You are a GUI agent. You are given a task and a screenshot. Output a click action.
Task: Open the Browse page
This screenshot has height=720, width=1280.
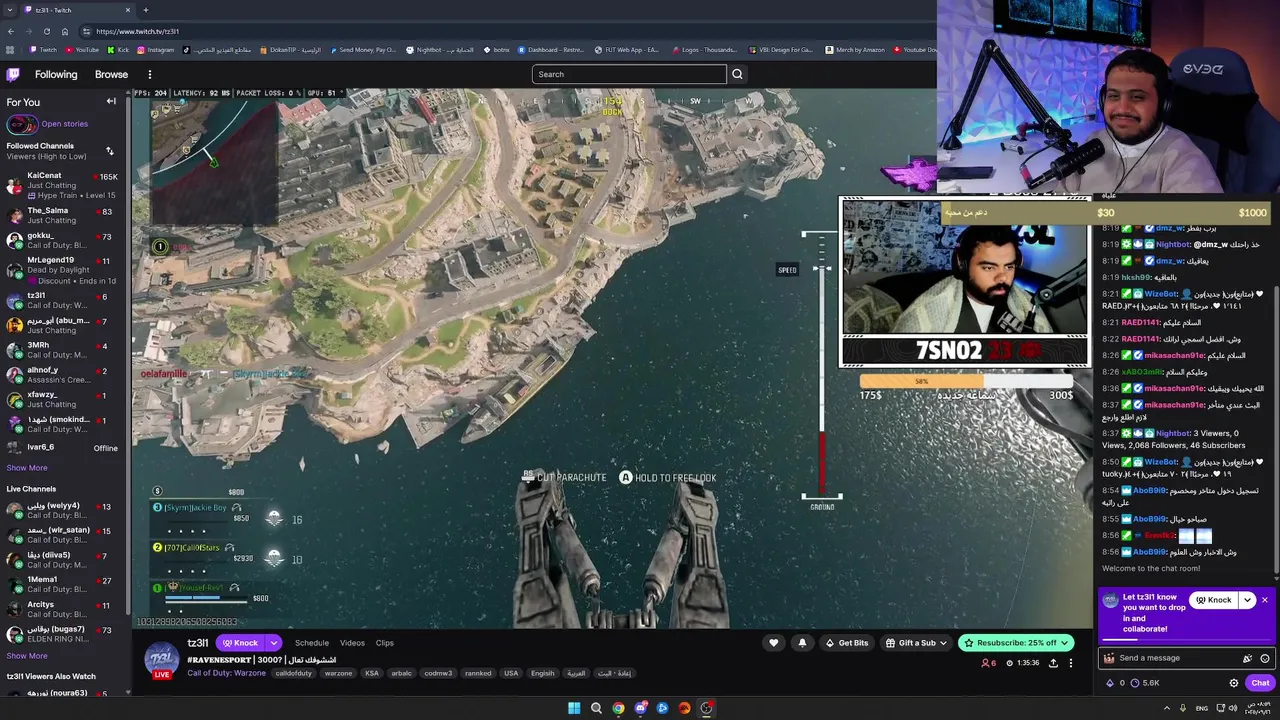[111, 74]
